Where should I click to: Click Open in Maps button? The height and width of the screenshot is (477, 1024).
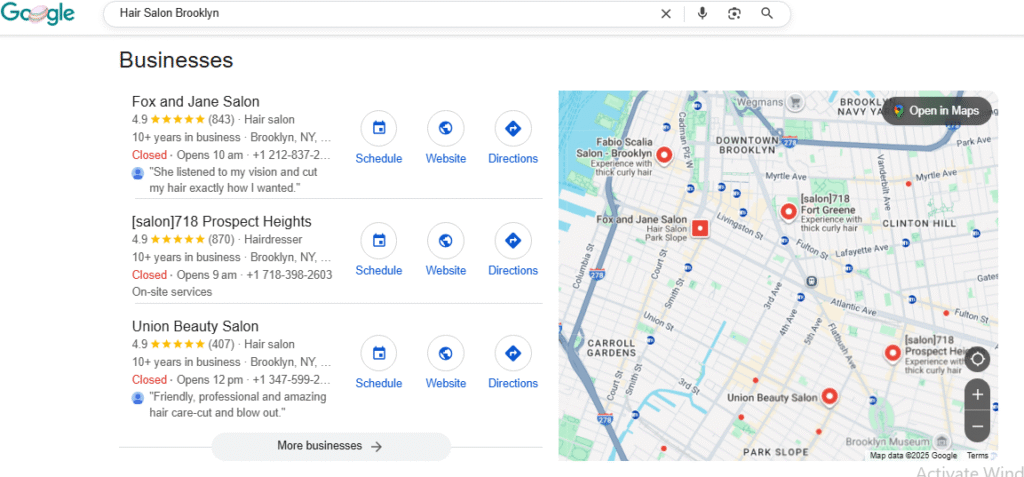pyautogui.click(x=937, y=111)
